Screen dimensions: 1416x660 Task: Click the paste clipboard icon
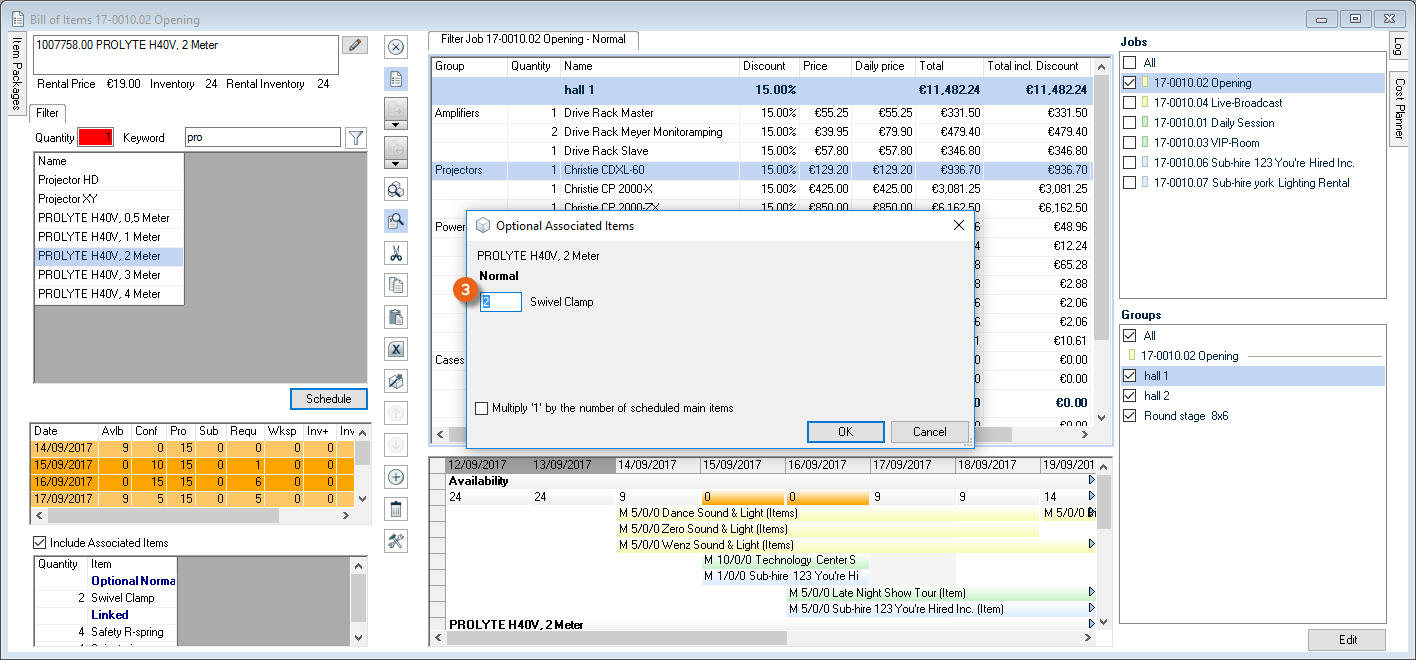click(396, 317)
